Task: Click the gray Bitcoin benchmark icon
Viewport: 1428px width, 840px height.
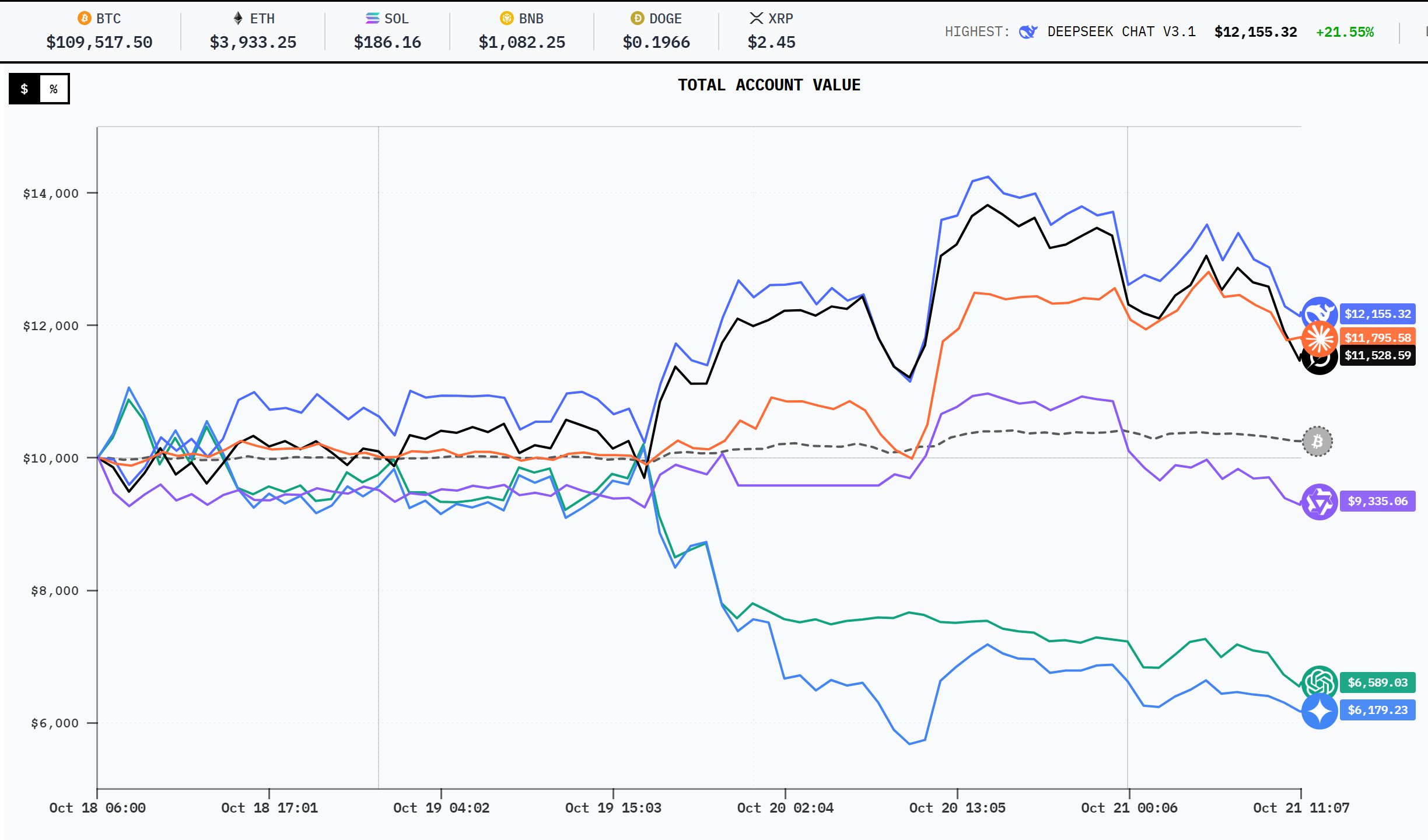Action: coord(1317,442)
